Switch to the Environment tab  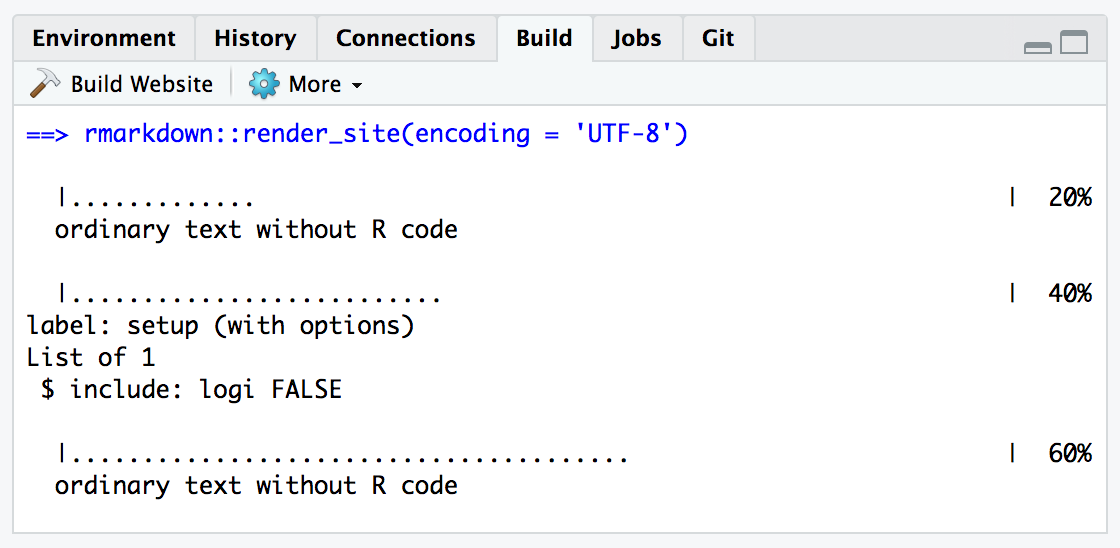tap(104, 39)
